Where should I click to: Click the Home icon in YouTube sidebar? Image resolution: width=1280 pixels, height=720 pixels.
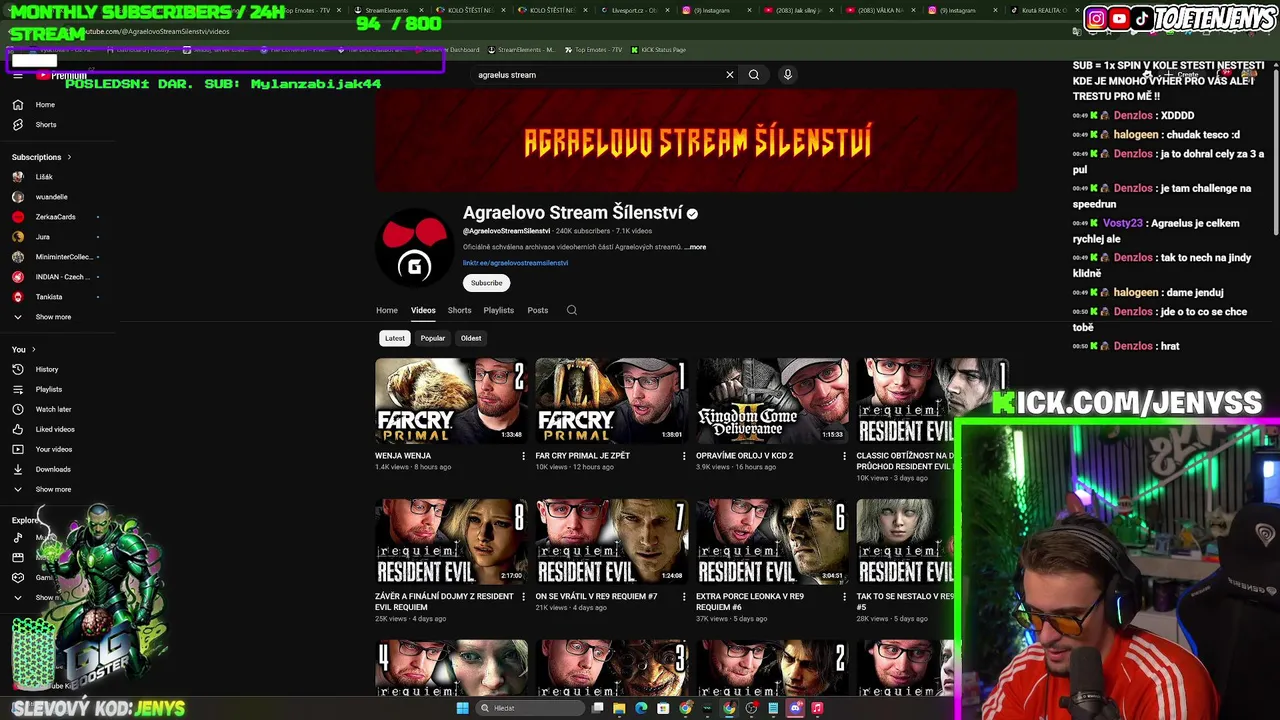point(17,104)
